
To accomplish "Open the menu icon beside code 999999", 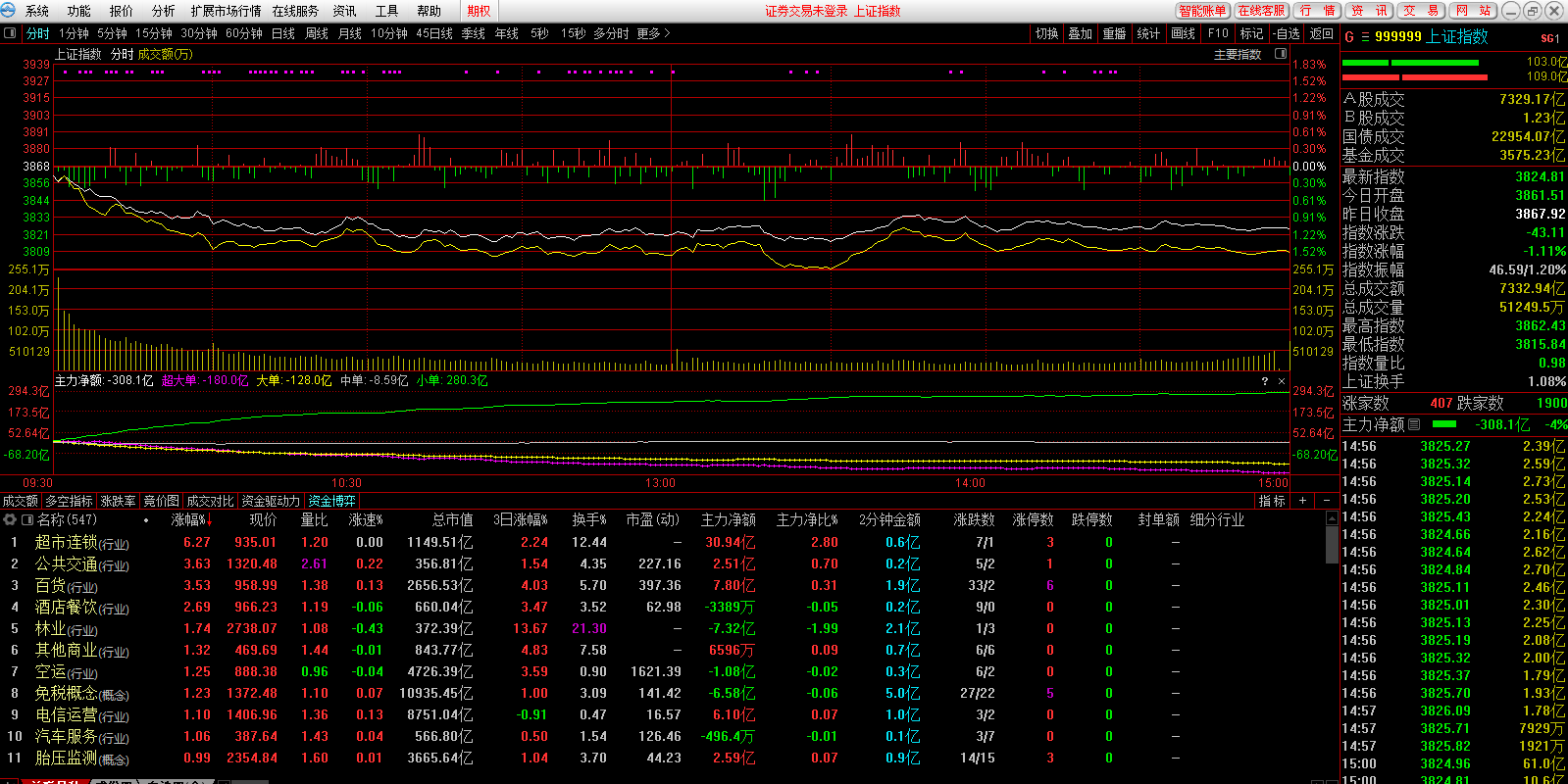I will pos(1364,37).
